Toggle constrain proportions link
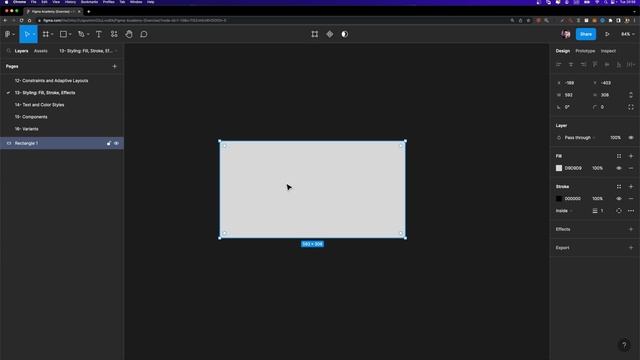The height and width of the screenshot is (360, 640). [x=631, y=95]
